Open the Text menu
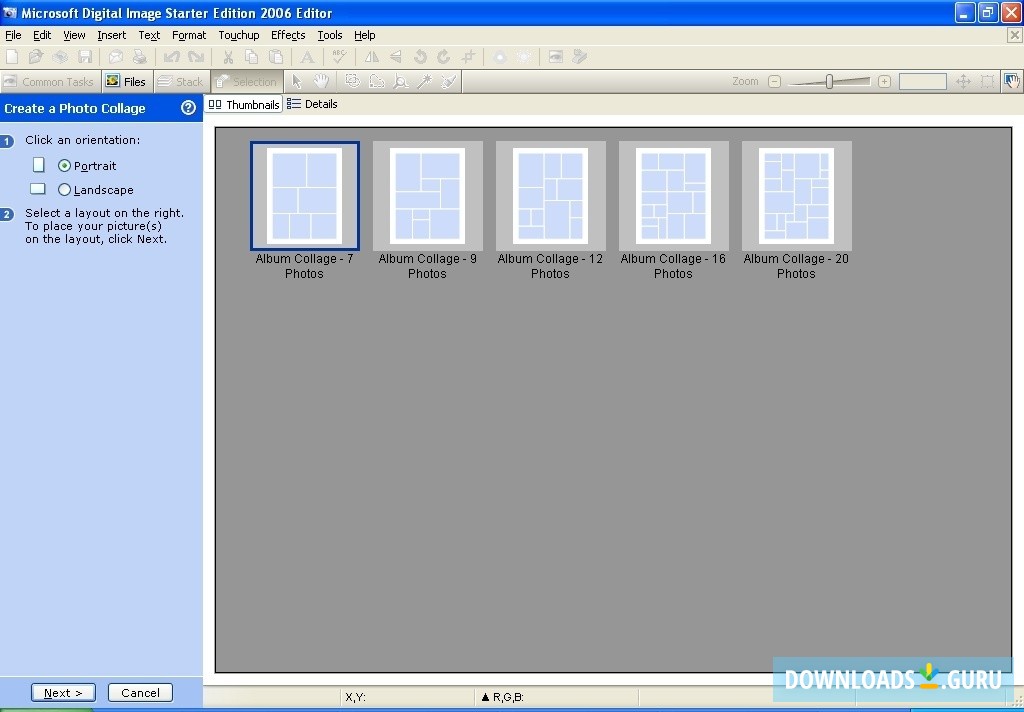This screenshot has height=712, width=1024. point(149,35)
